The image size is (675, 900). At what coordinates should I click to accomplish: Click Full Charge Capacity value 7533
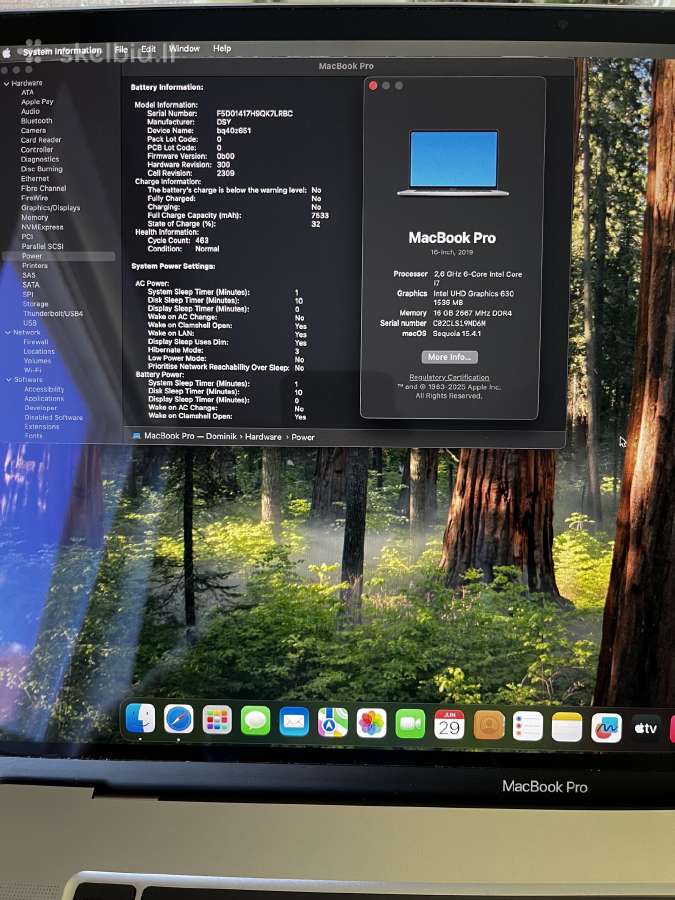tap(320, 215)
